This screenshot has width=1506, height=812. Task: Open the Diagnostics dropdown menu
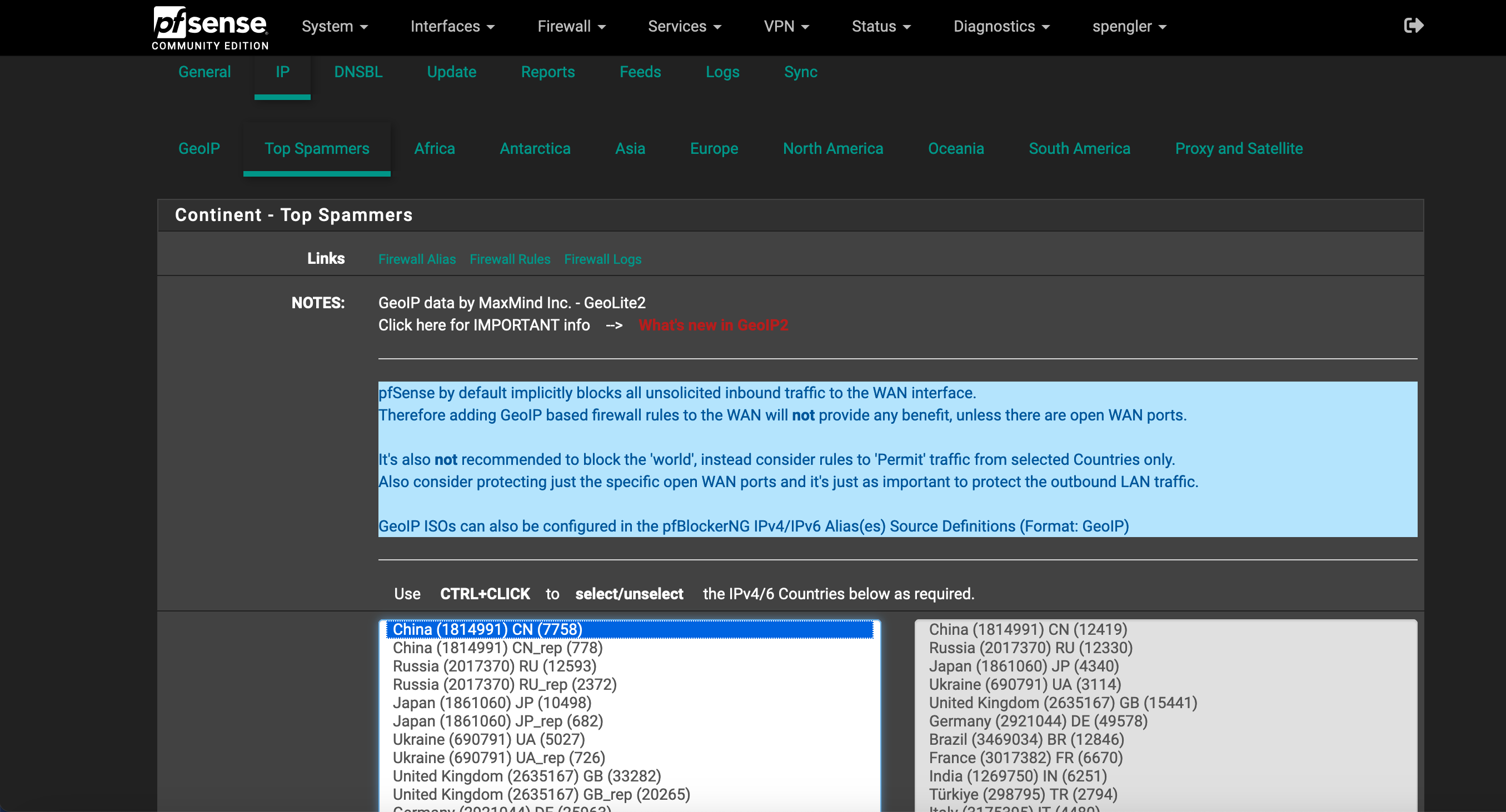(x=1001, y=27)
